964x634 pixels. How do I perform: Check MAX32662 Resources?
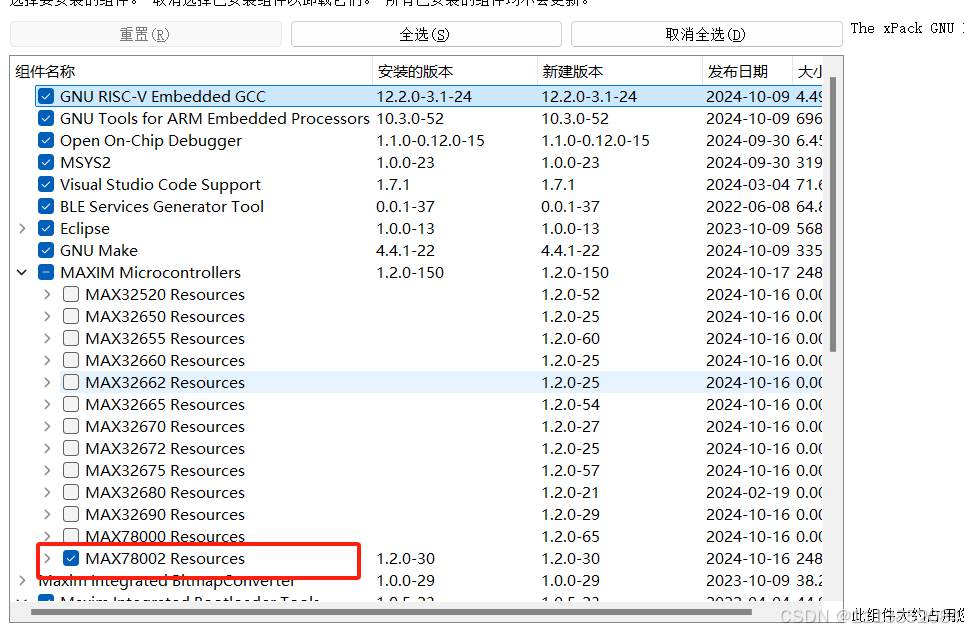pyautogui.click(x=70, y=382)
